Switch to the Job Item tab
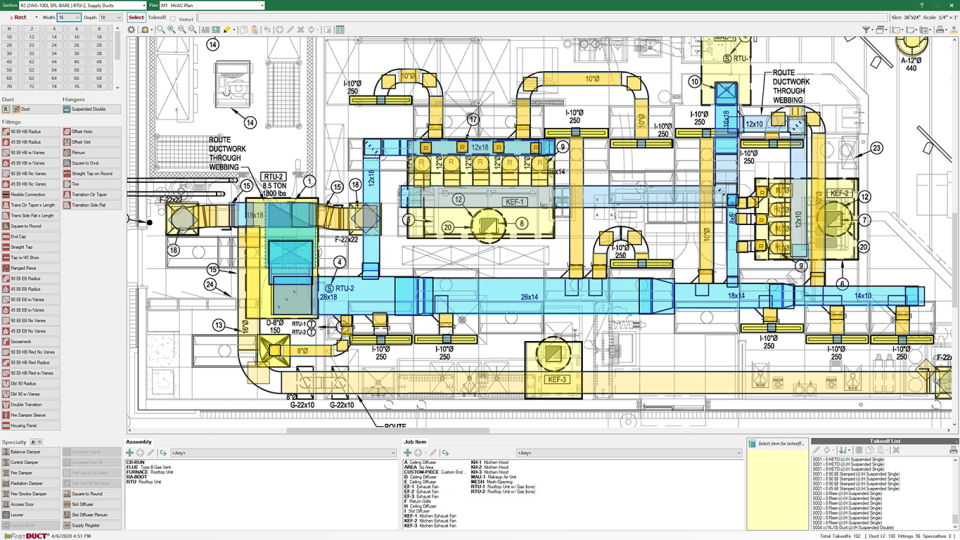 point(415,441)
